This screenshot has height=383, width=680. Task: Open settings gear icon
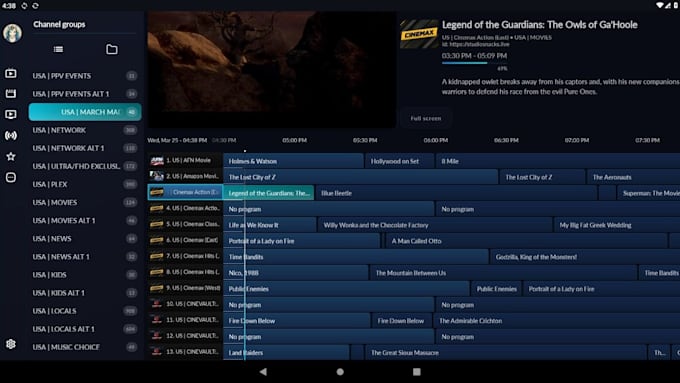coord(11,344)
